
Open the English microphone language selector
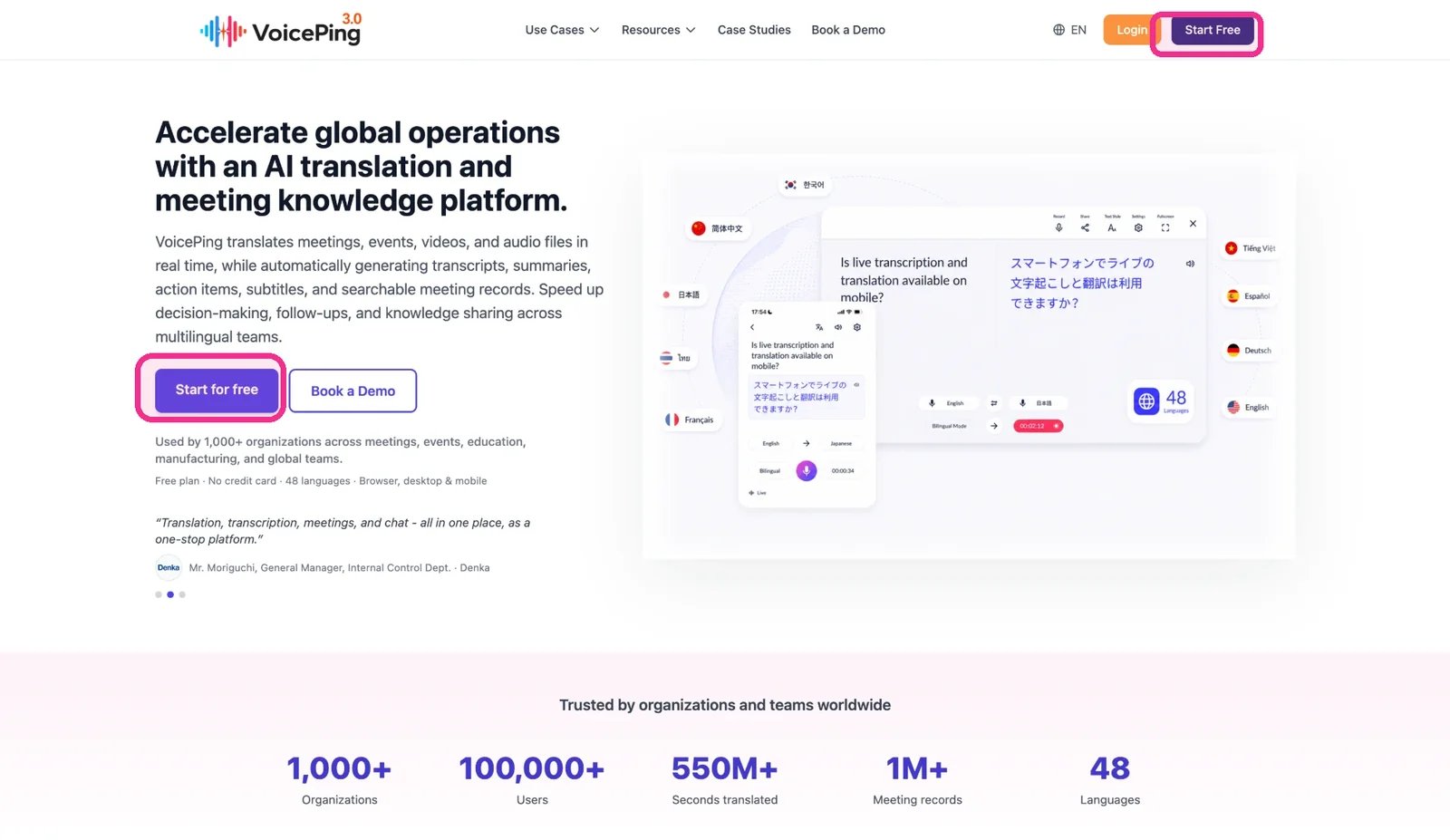pos(947,403)
